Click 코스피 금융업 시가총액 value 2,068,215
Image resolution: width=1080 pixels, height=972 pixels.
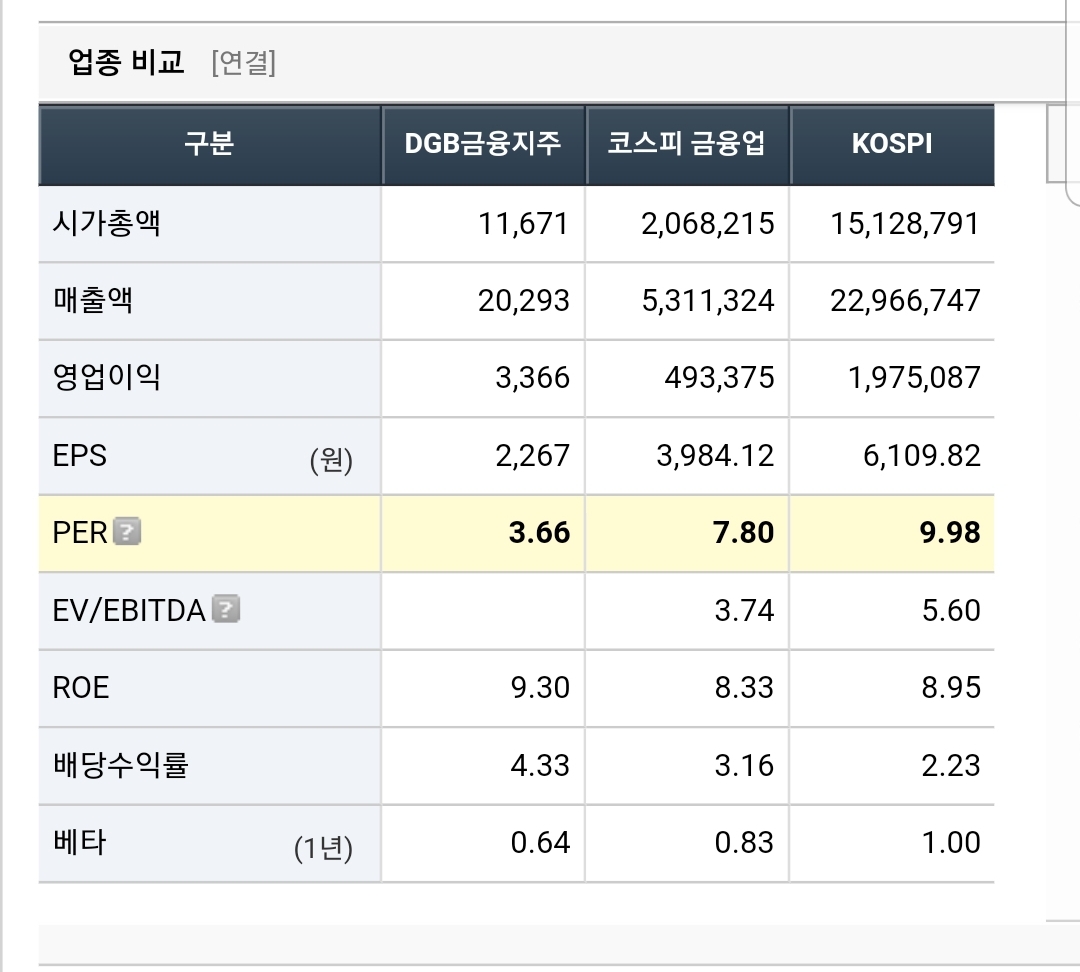[x=707, y=224]
